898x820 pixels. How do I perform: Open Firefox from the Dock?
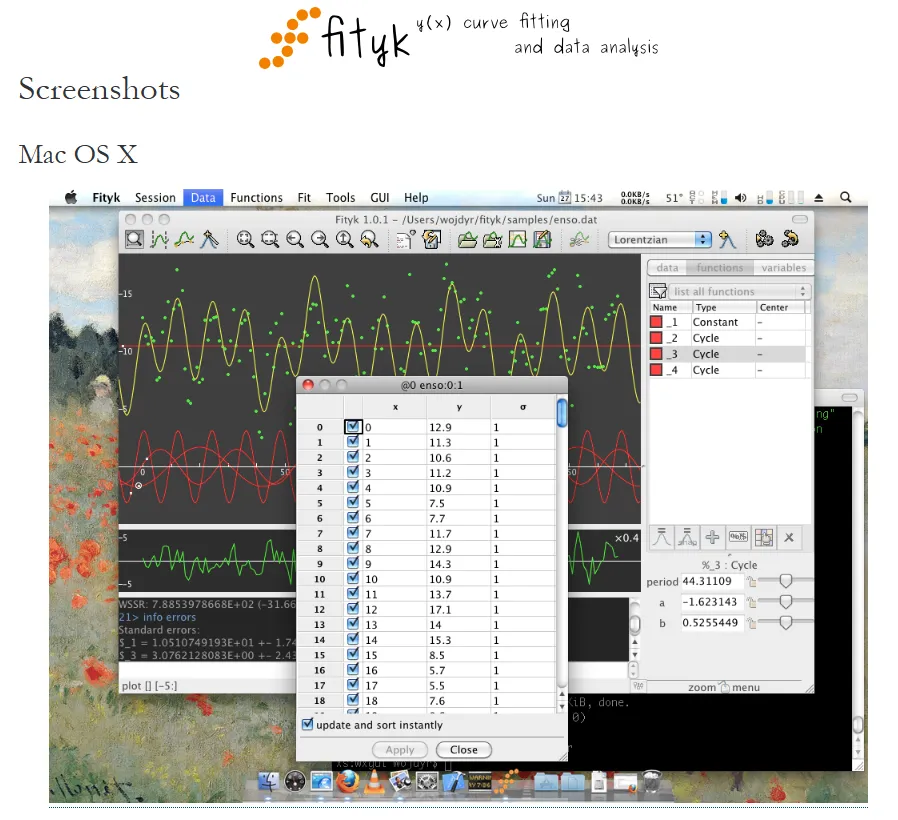tap(348, 781)
